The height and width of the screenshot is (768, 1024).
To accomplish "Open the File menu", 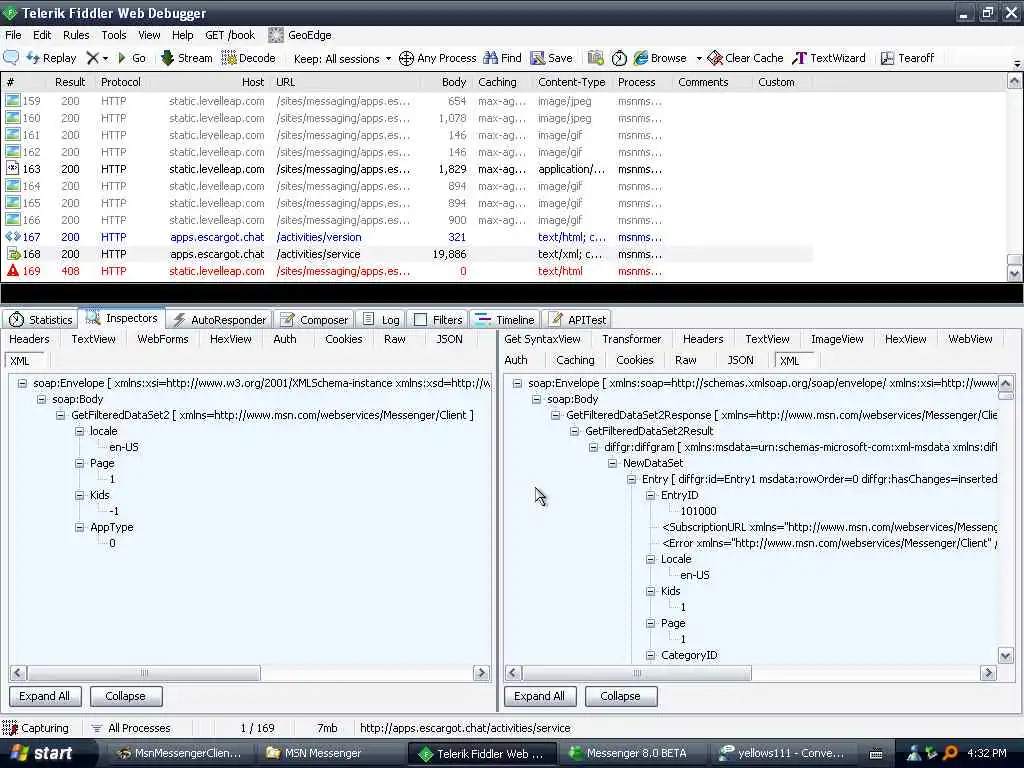I will point(13,35).
